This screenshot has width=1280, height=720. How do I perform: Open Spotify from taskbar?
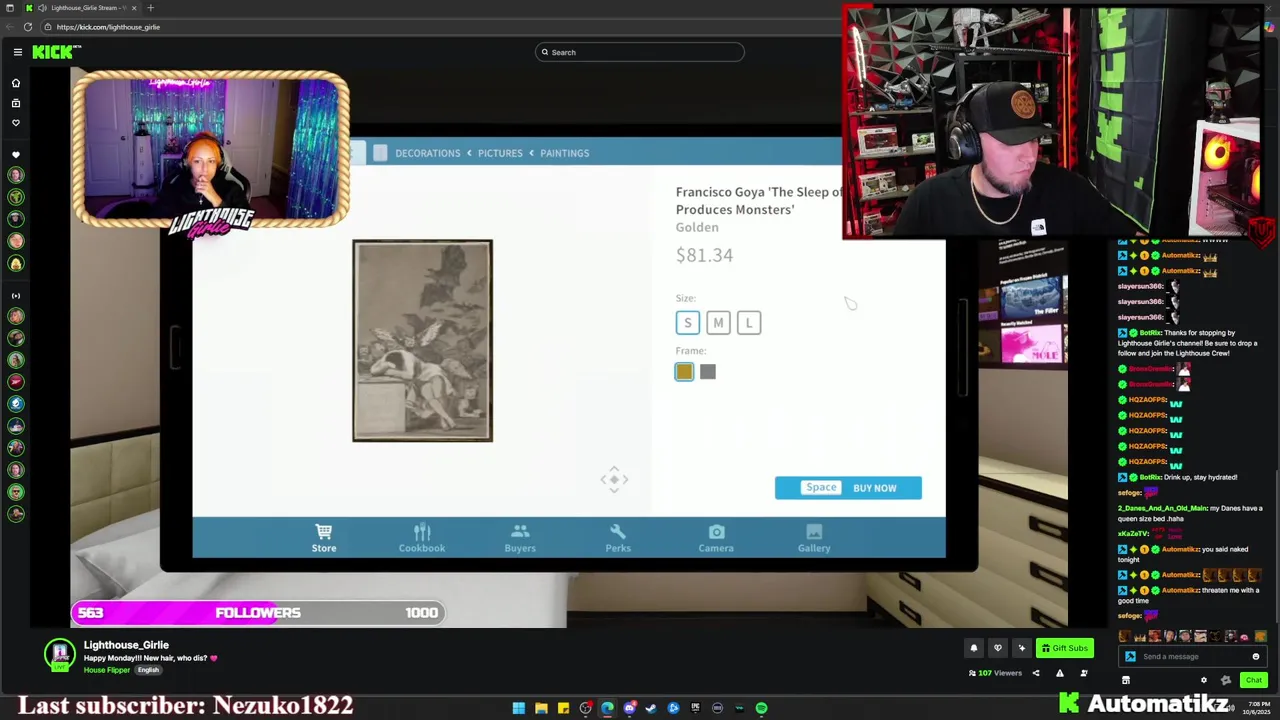761,708
